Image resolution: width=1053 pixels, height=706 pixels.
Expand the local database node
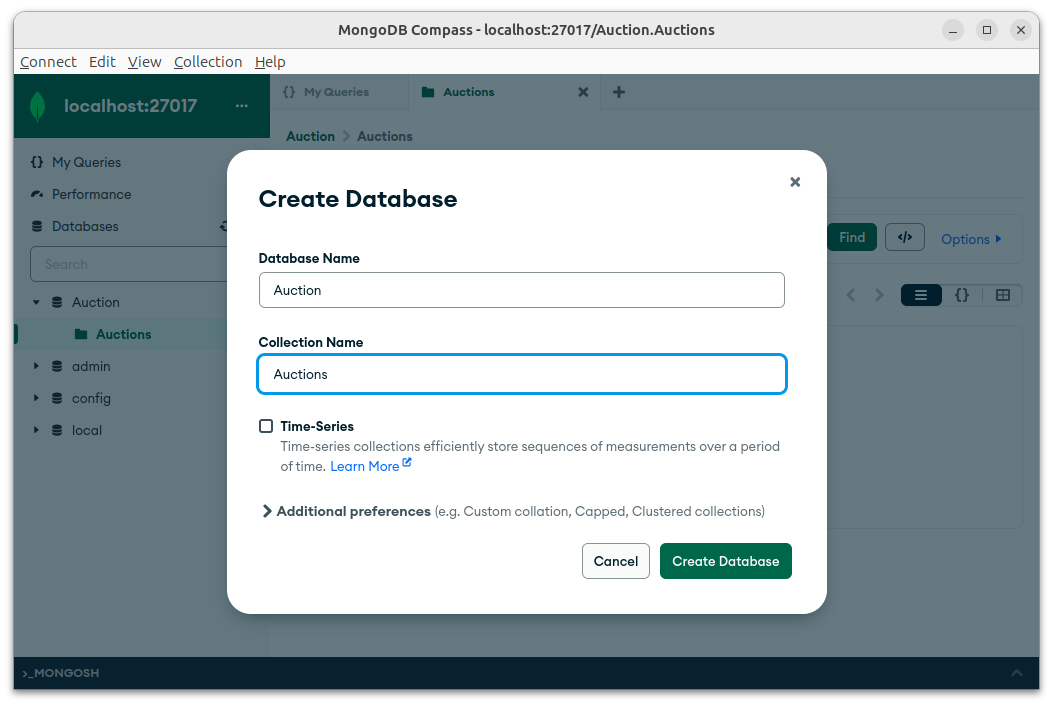(x=36, y=430)
